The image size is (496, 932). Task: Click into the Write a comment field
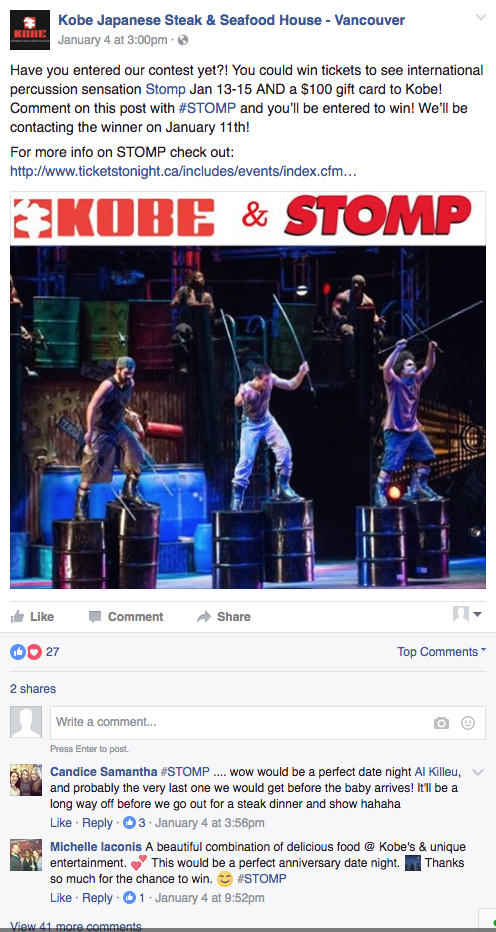pyautogui.click(x=268, y=723)
